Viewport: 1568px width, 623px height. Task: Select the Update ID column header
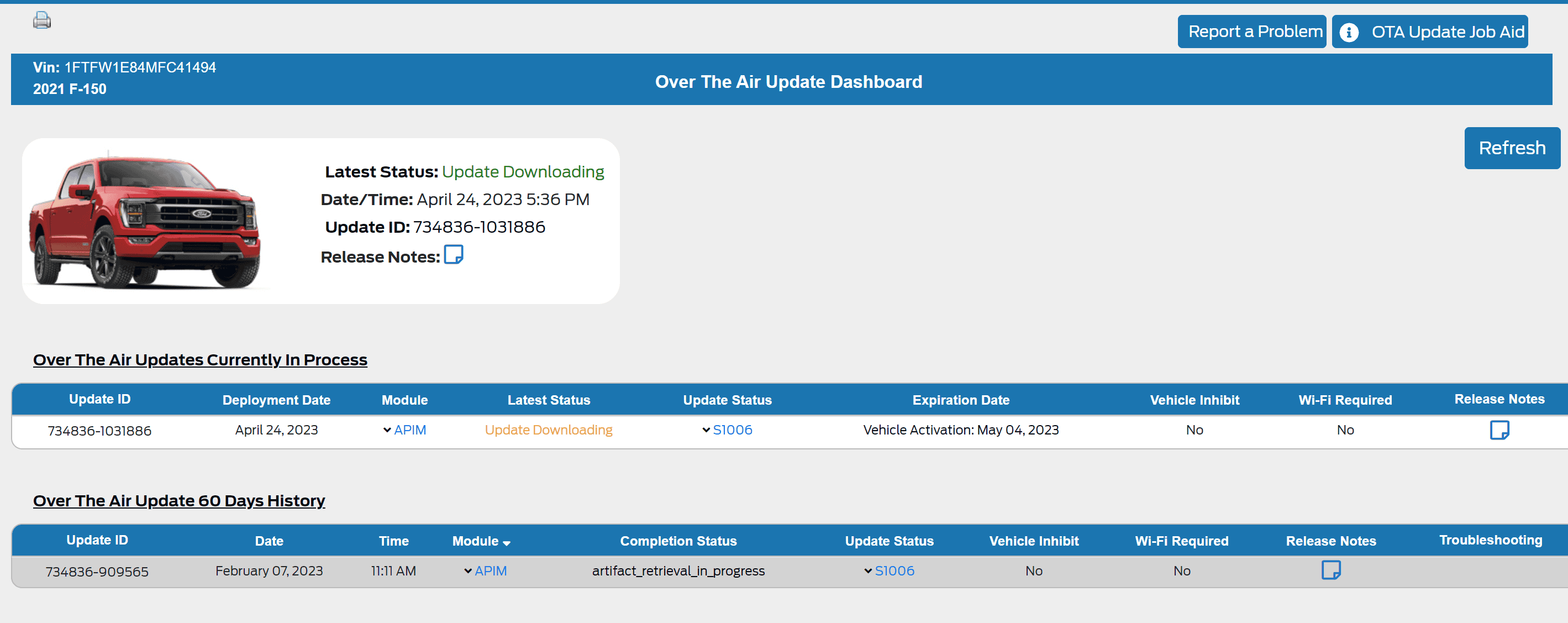[99, 399]
